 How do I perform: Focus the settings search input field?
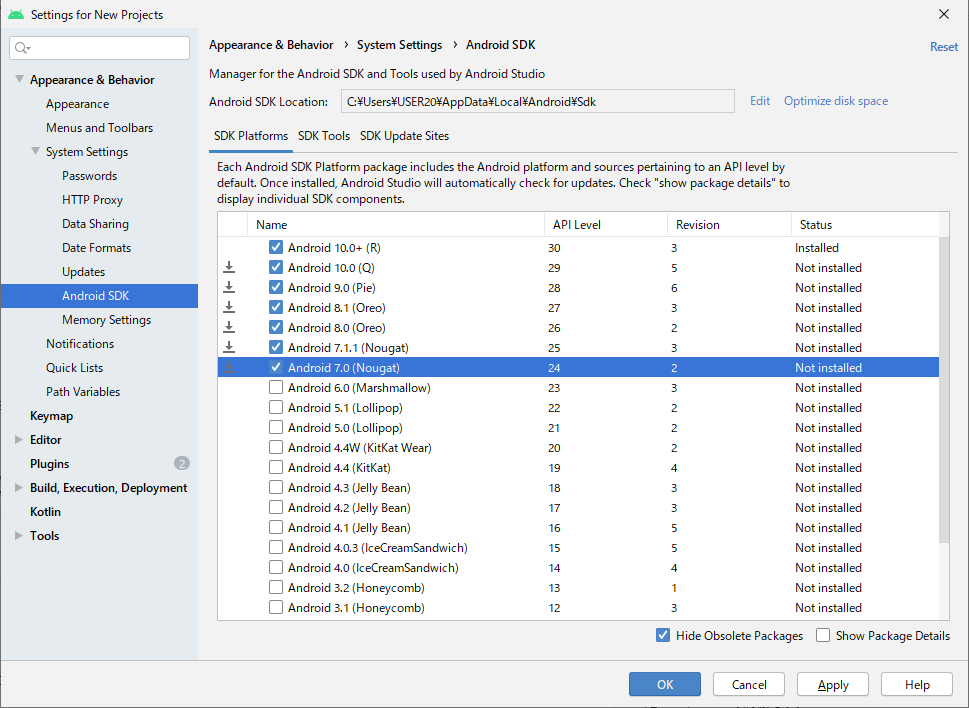click(x=99, y=48)
